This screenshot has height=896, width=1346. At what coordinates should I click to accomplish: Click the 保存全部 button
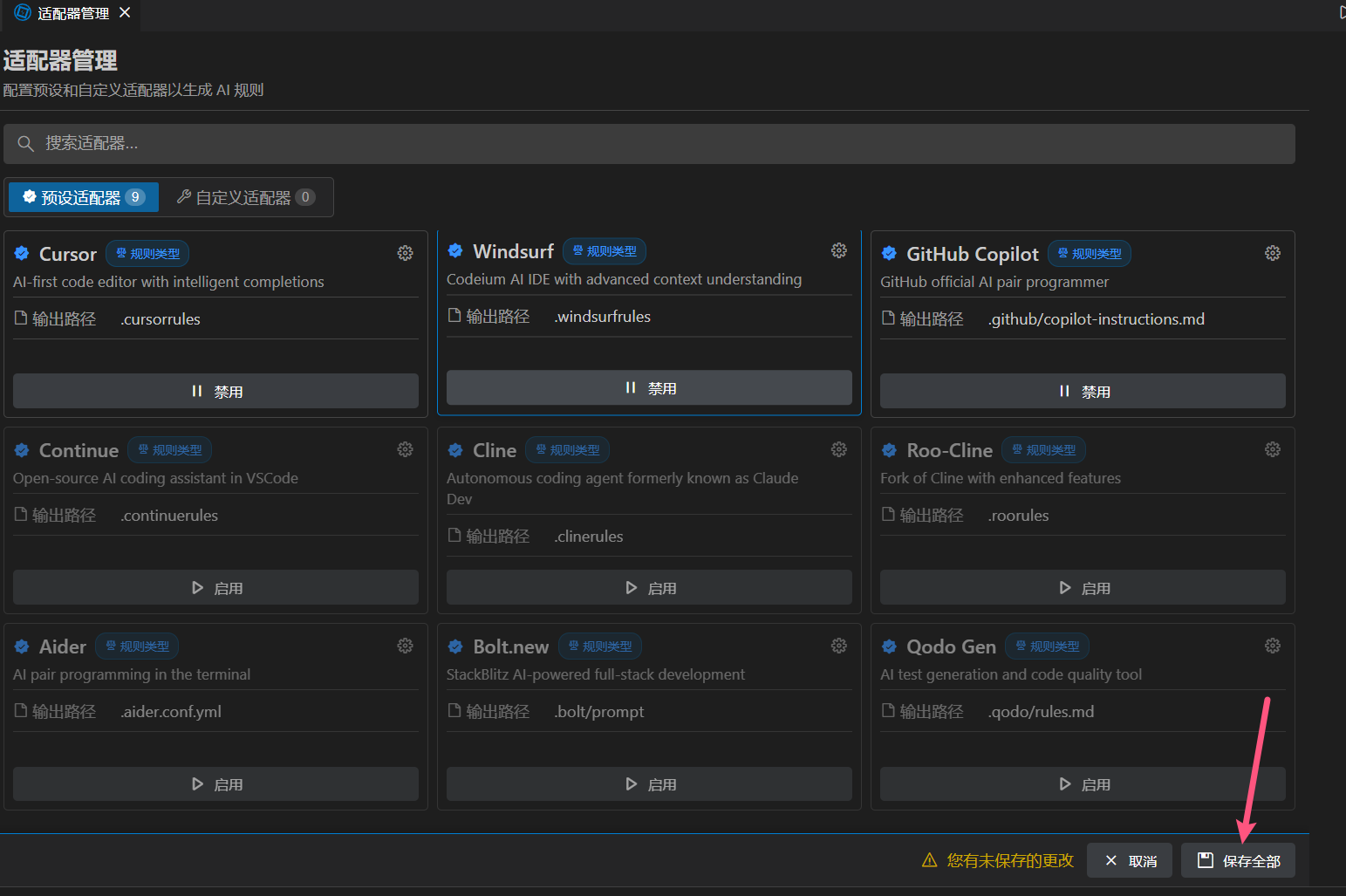[1237, 861]
